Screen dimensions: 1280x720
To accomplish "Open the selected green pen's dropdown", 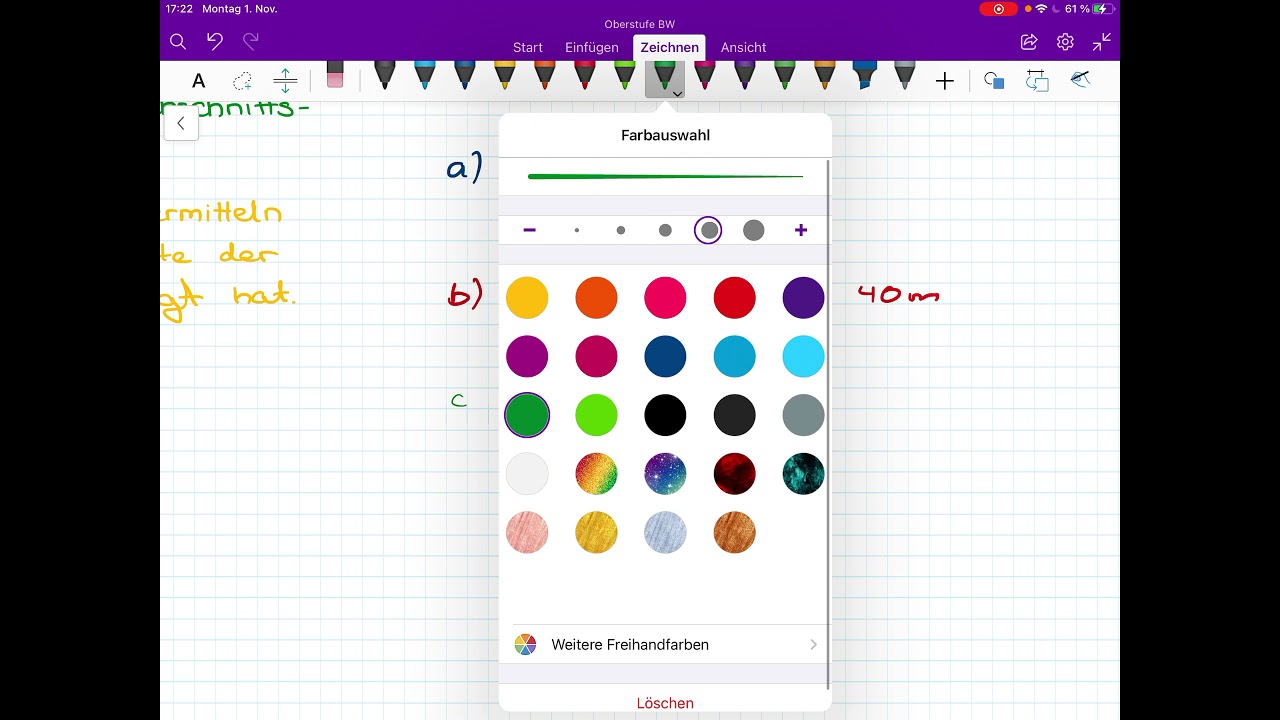I will (x=677, y=93).
